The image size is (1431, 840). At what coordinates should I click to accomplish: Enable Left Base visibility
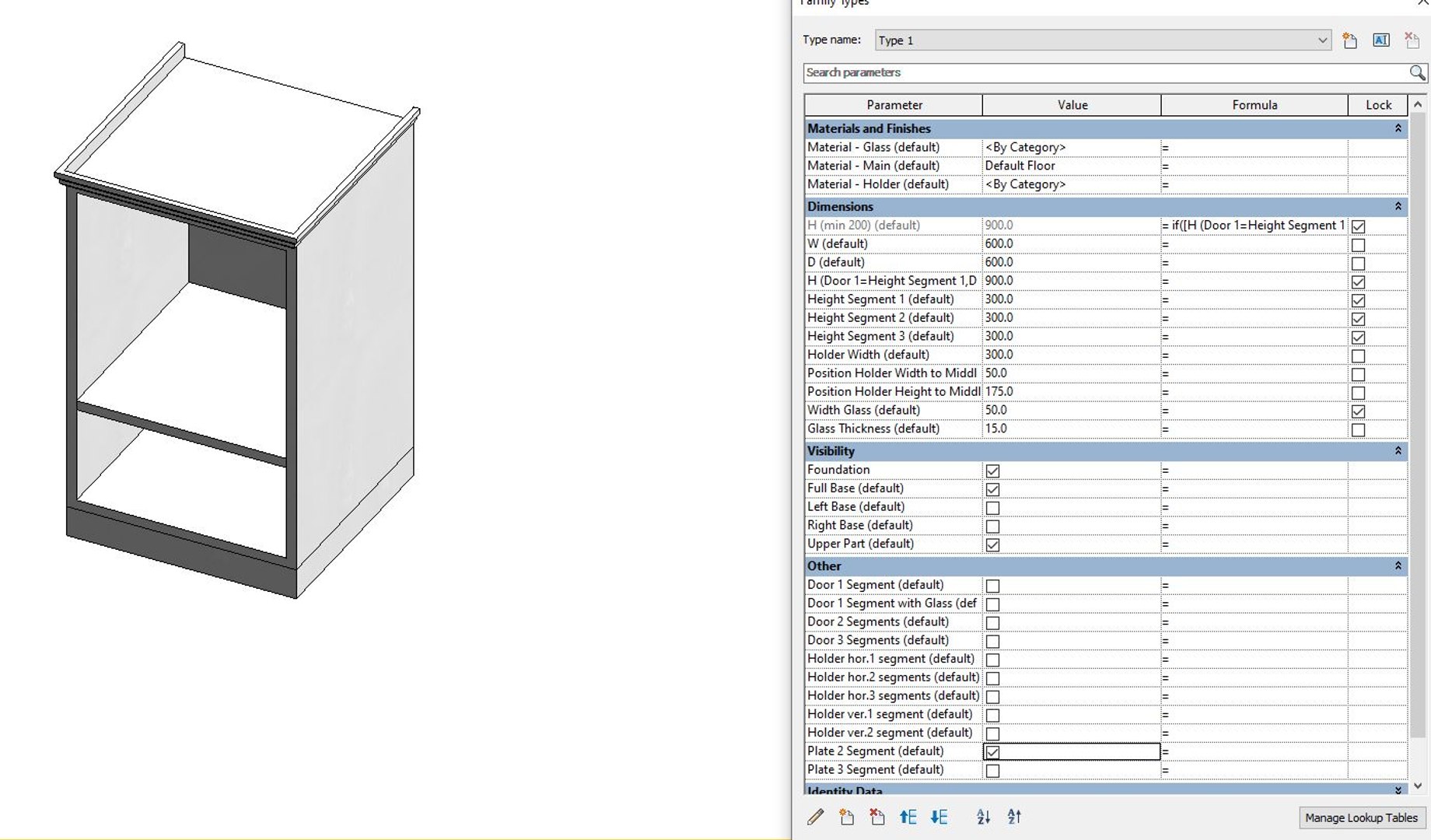992,508
